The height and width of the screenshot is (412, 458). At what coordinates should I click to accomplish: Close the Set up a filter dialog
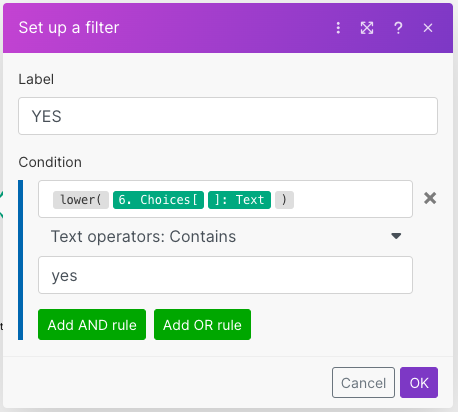click(x=428, y=28)
